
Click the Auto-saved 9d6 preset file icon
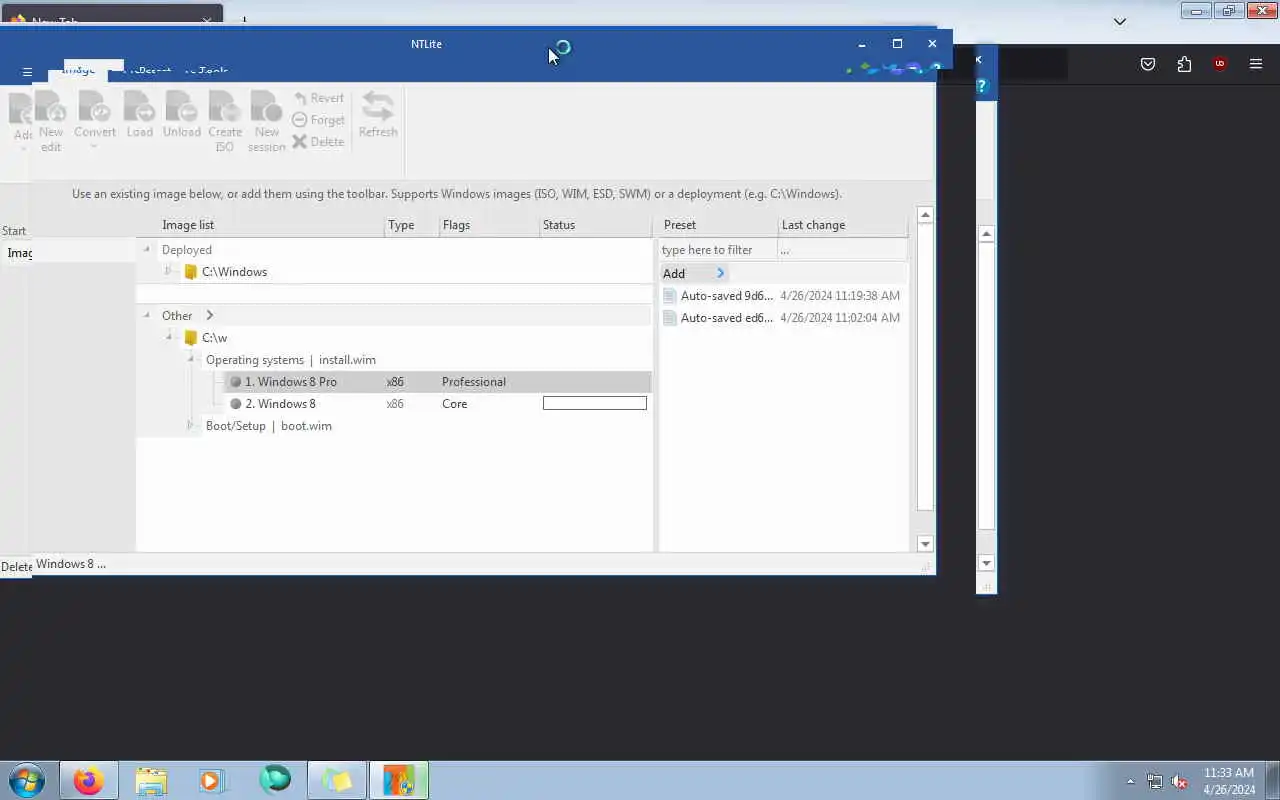pyautogui.click(x=670, y=296)
